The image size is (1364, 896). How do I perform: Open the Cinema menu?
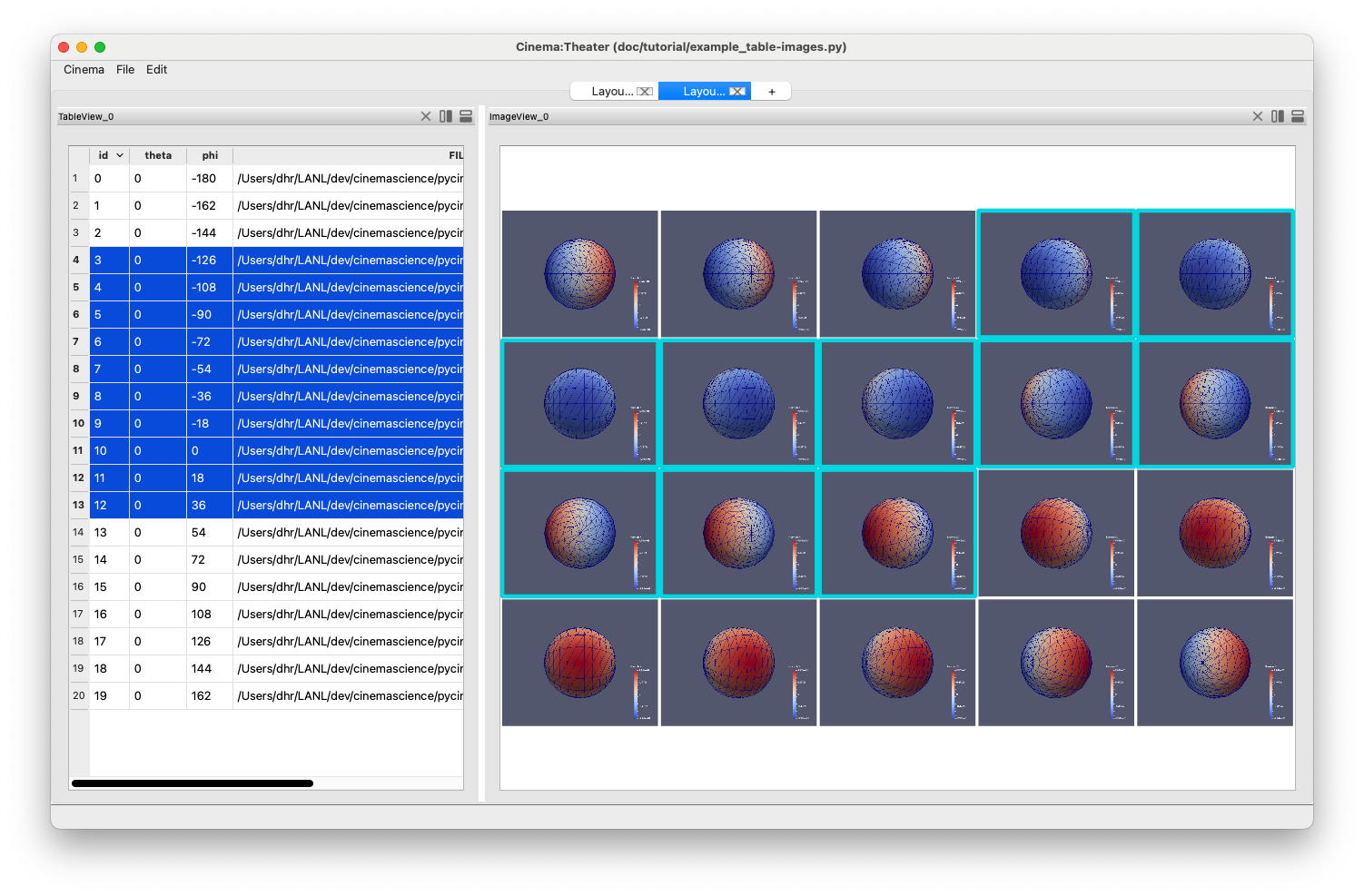pyautogui.click(x=84, y=70)
